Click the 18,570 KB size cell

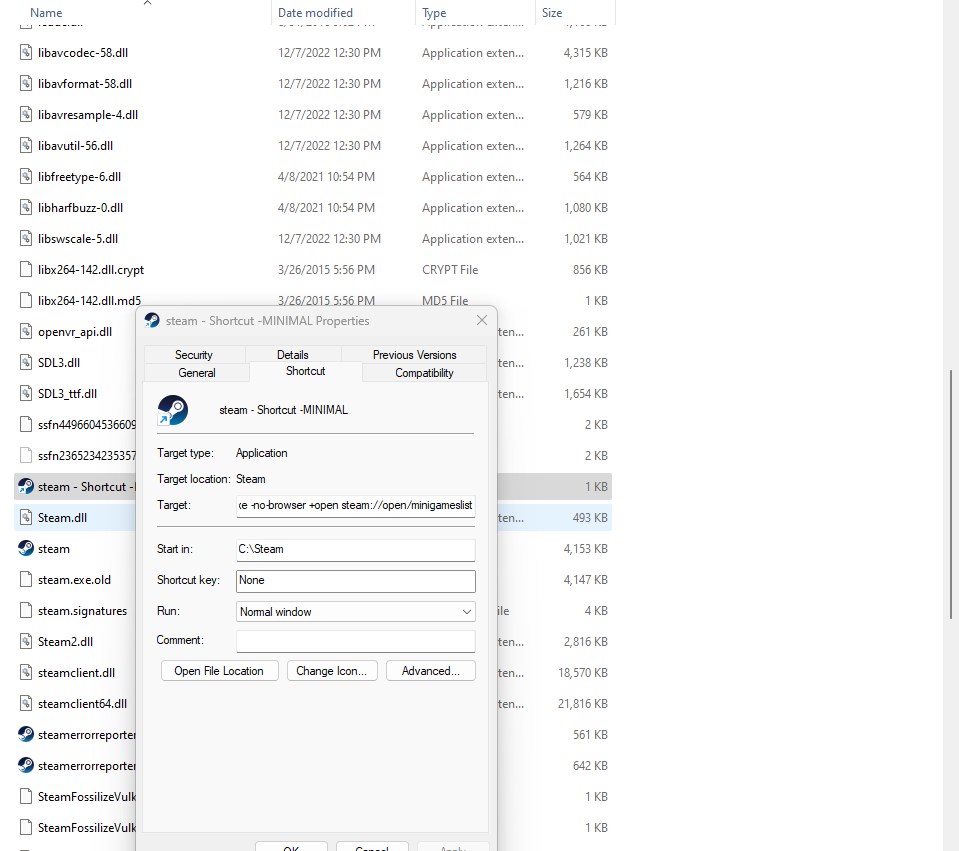(x=583, y=672)
